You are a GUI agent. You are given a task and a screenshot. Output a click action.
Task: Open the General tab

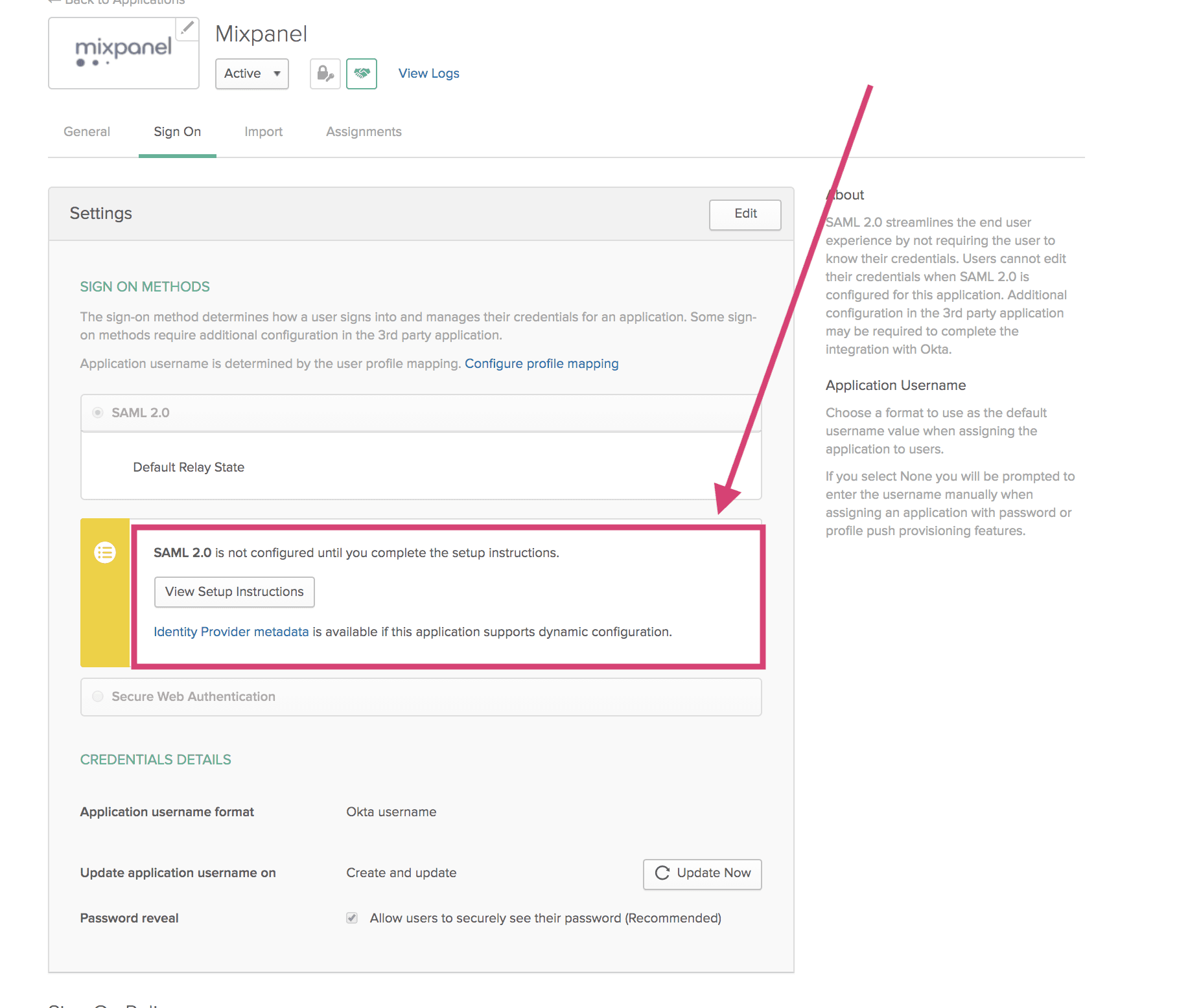point(86,132)
